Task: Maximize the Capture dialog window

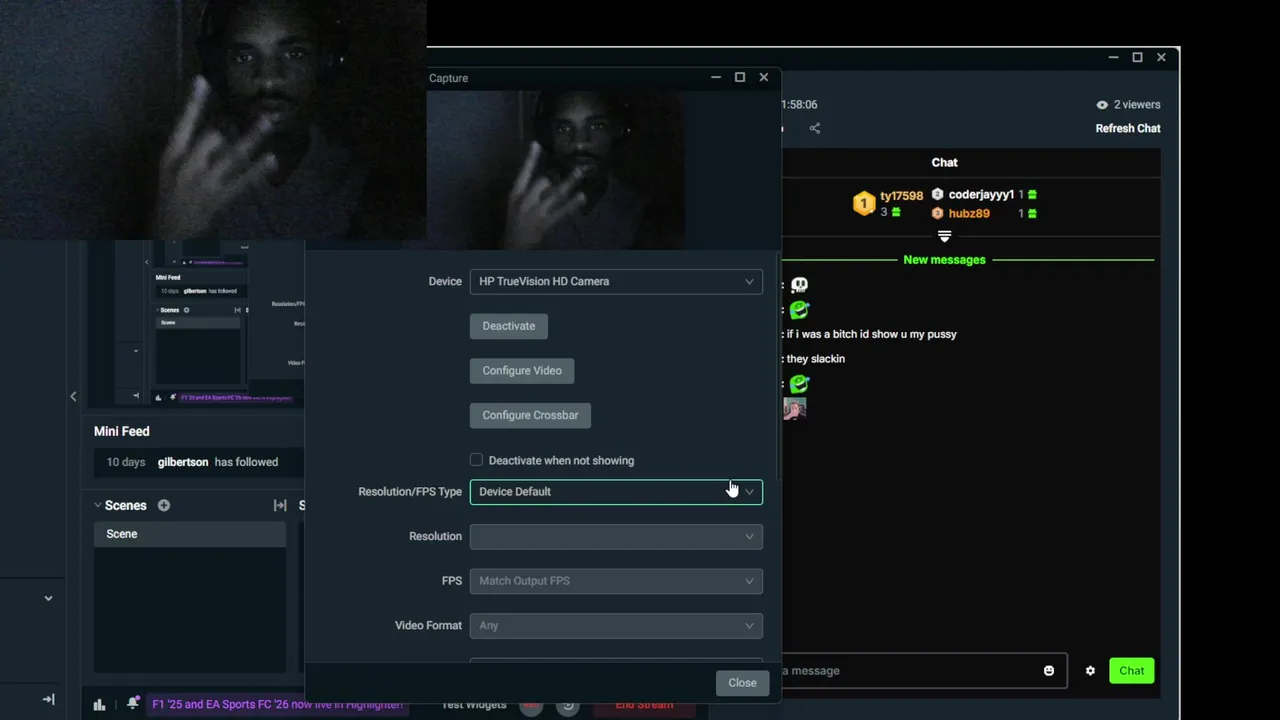Action: (740, 77)
